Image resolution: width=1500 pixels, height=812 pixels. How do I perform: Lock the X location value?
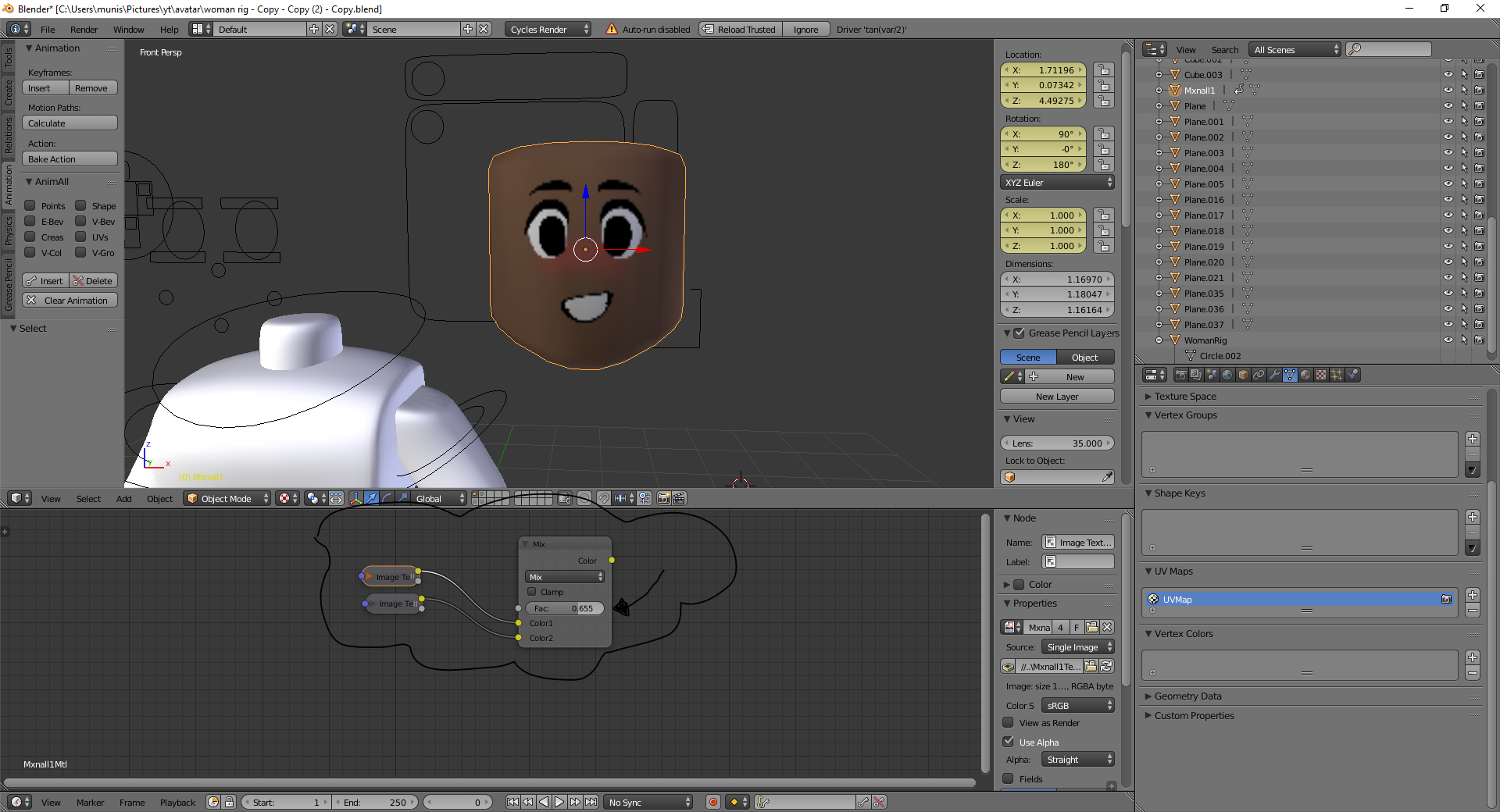point(1103,70)
